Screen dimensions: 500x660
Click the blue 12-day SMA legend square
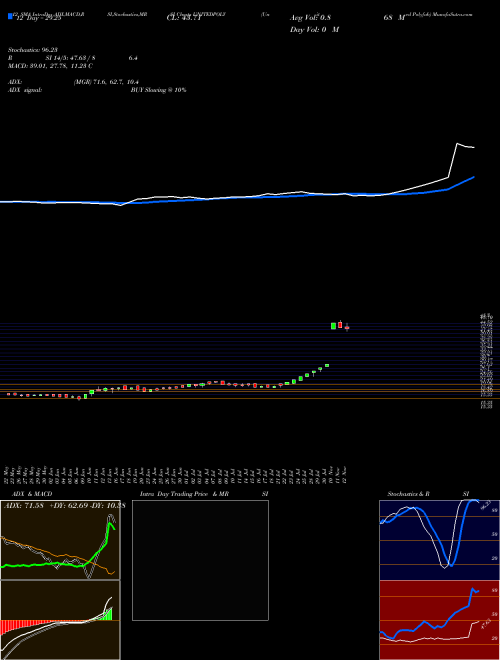11,16
